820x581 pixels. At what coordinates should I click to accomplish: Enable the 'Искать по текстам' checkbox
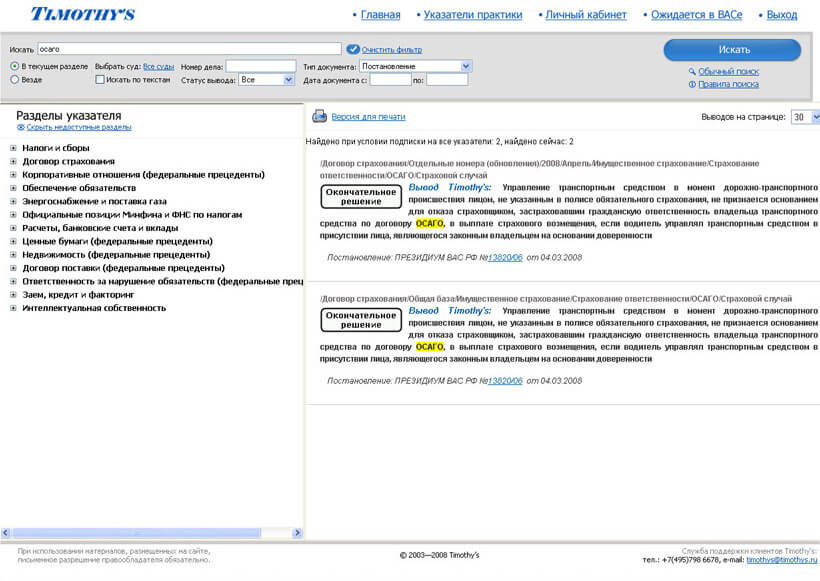pos(100,79)
